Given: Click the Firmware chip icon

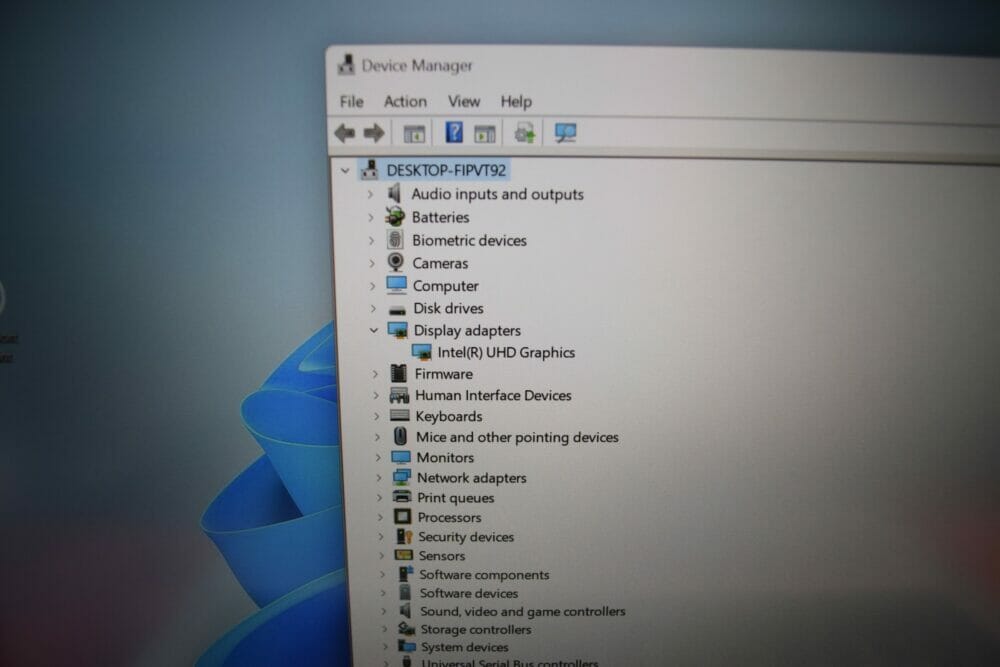Looking at the screenshot, I should click(x=399, y=373).
